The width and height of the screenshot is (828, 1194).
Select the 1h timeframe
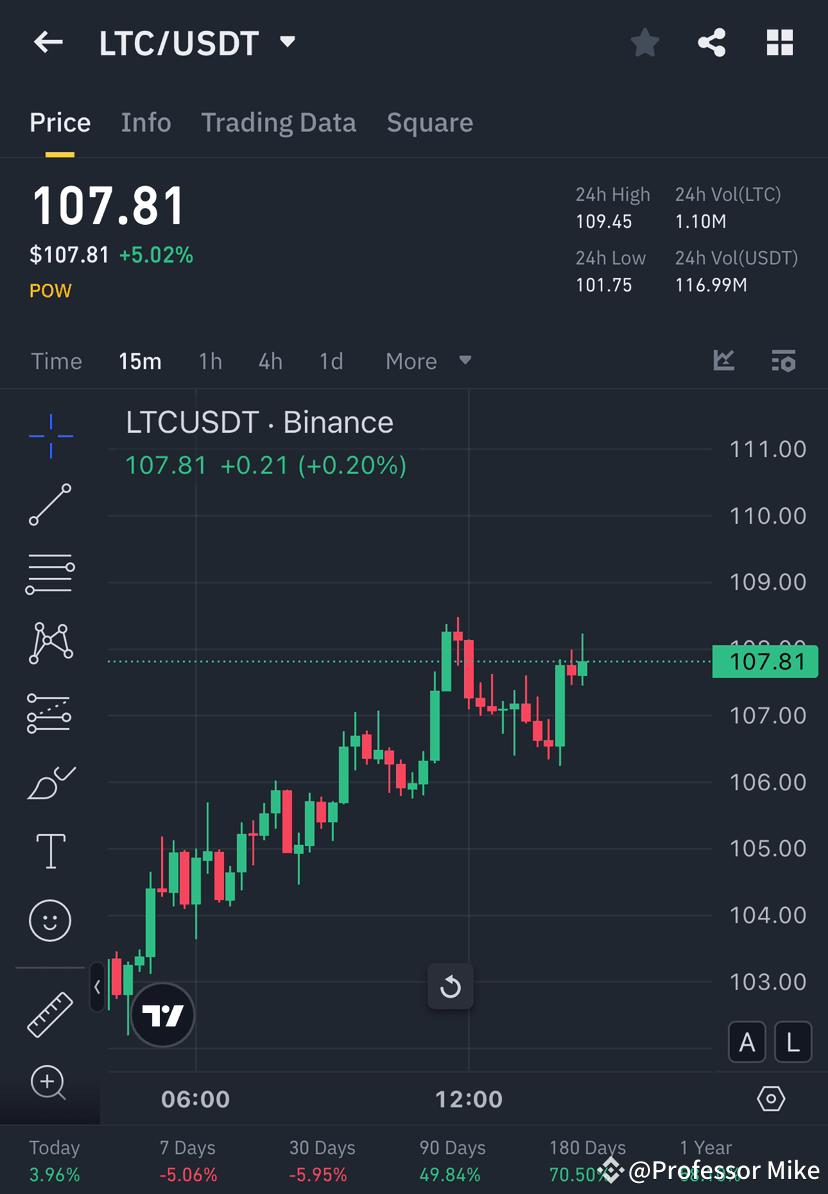tap(210, 361)
